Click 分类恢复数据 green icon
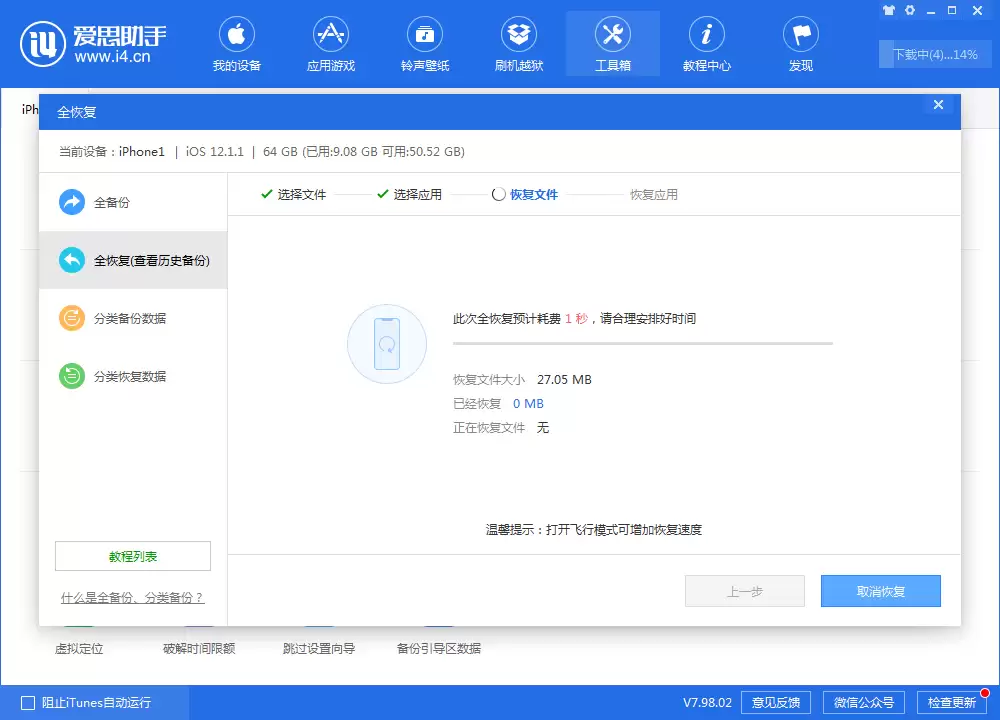Viewport: 1000px width, 720px height. (72, 376)
